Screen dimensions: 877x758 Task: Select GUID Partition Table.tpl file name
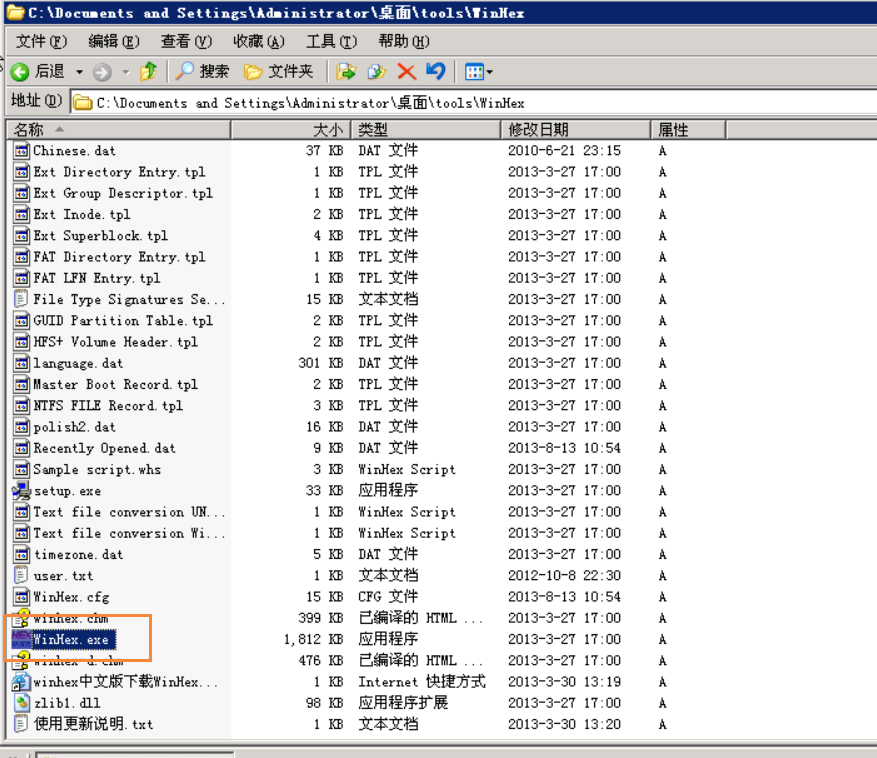pyautogui.click(x=123, y=321)
